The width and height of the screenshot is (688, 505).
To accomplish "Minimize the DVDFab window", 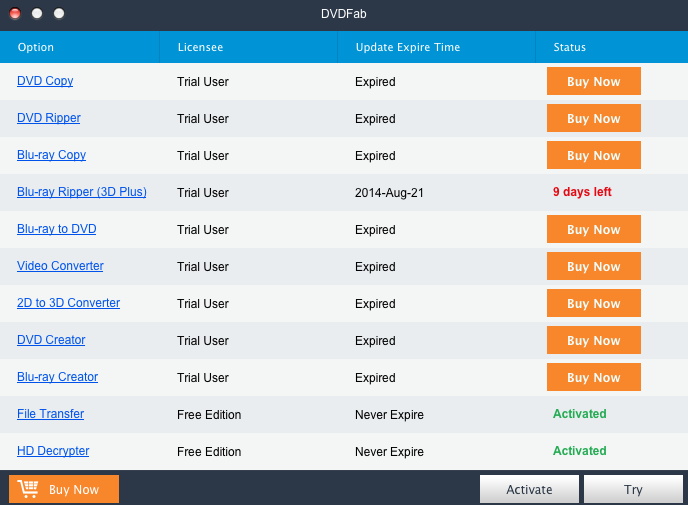I will pos(37,14).
